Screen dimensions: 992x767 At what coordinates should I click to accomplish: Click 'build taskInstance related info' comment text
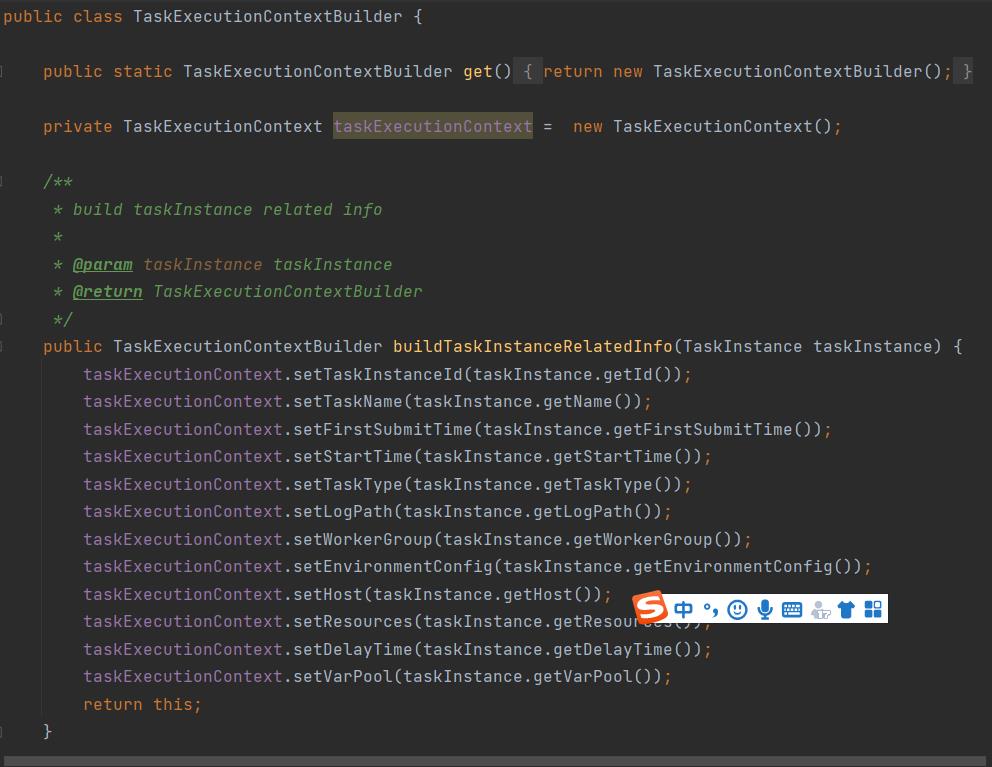[227, 209]
